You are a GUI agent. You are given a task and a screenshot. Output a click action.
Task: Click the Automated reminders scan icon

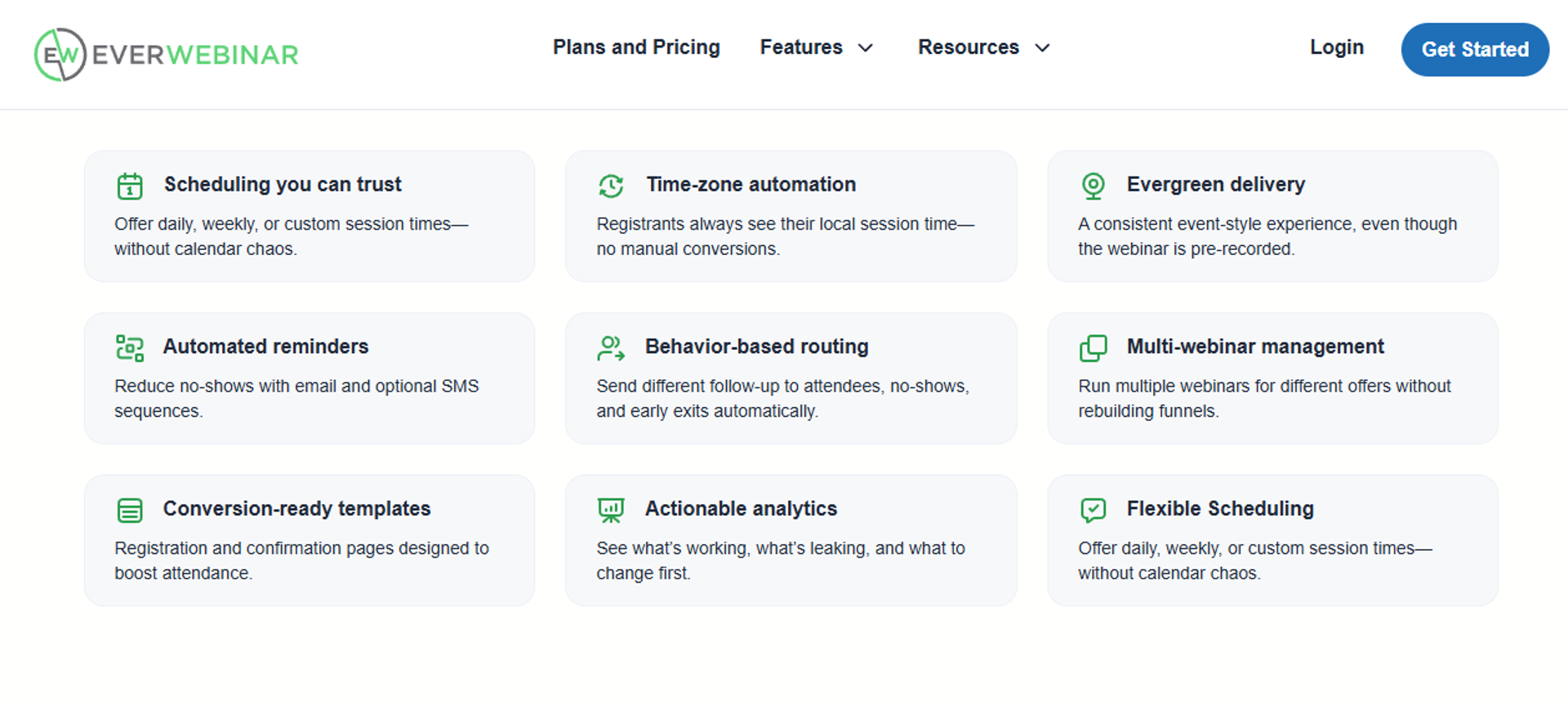point(130,348)
